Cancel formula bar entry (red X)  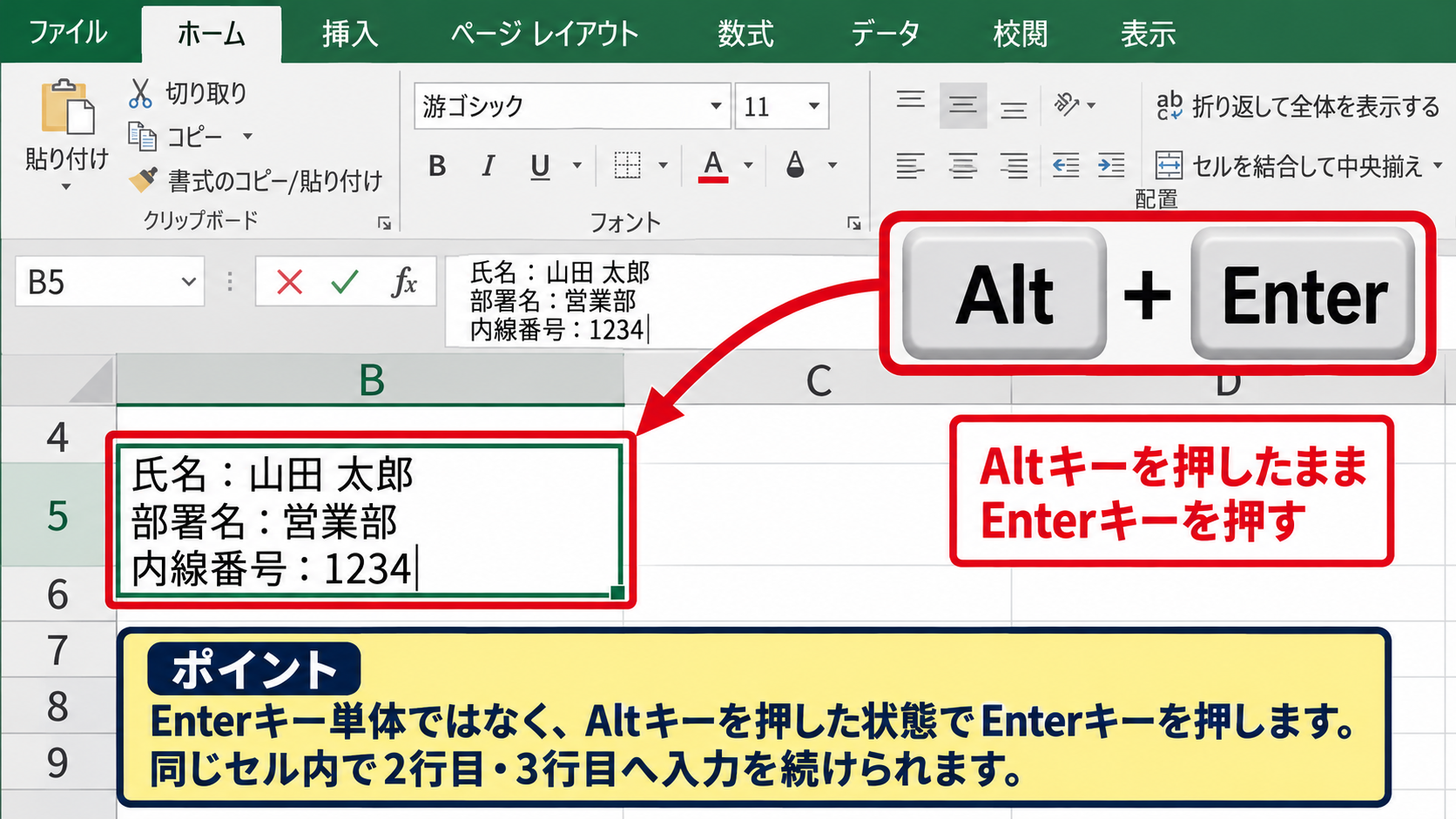coord(289,282)
